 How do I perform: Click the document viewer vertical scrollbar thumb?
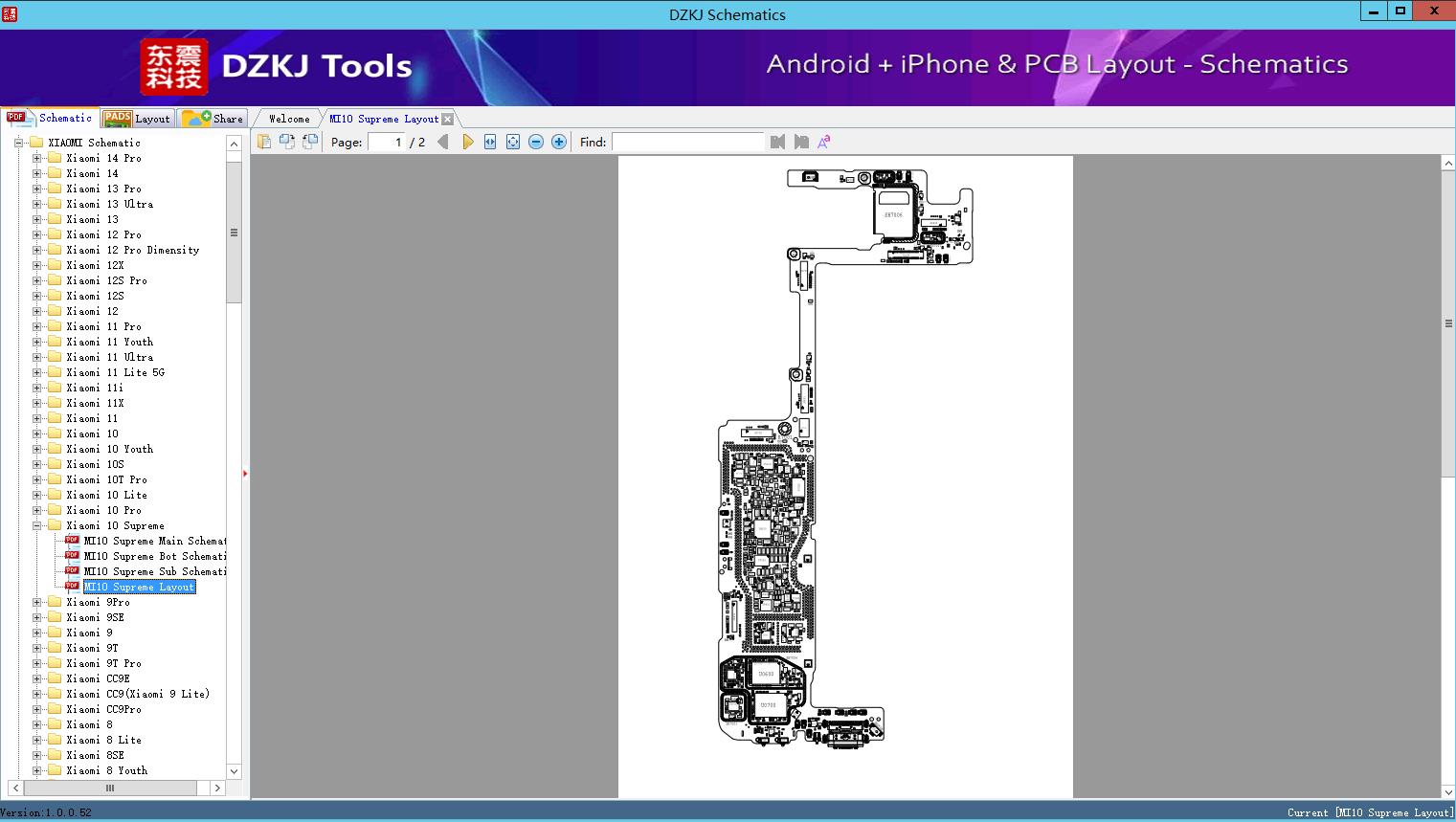click(1448, 323)
